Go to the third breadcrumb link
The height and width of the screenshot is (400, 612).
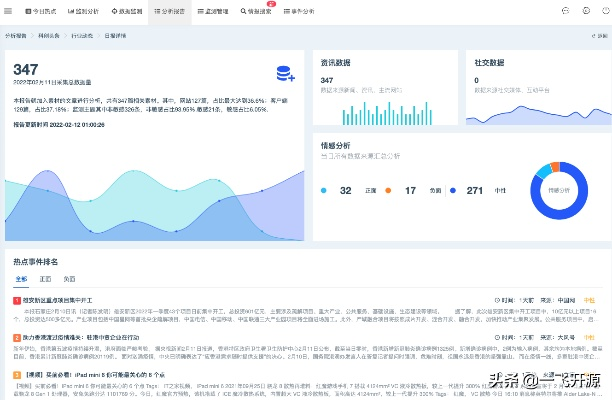[x=82, y=36]
